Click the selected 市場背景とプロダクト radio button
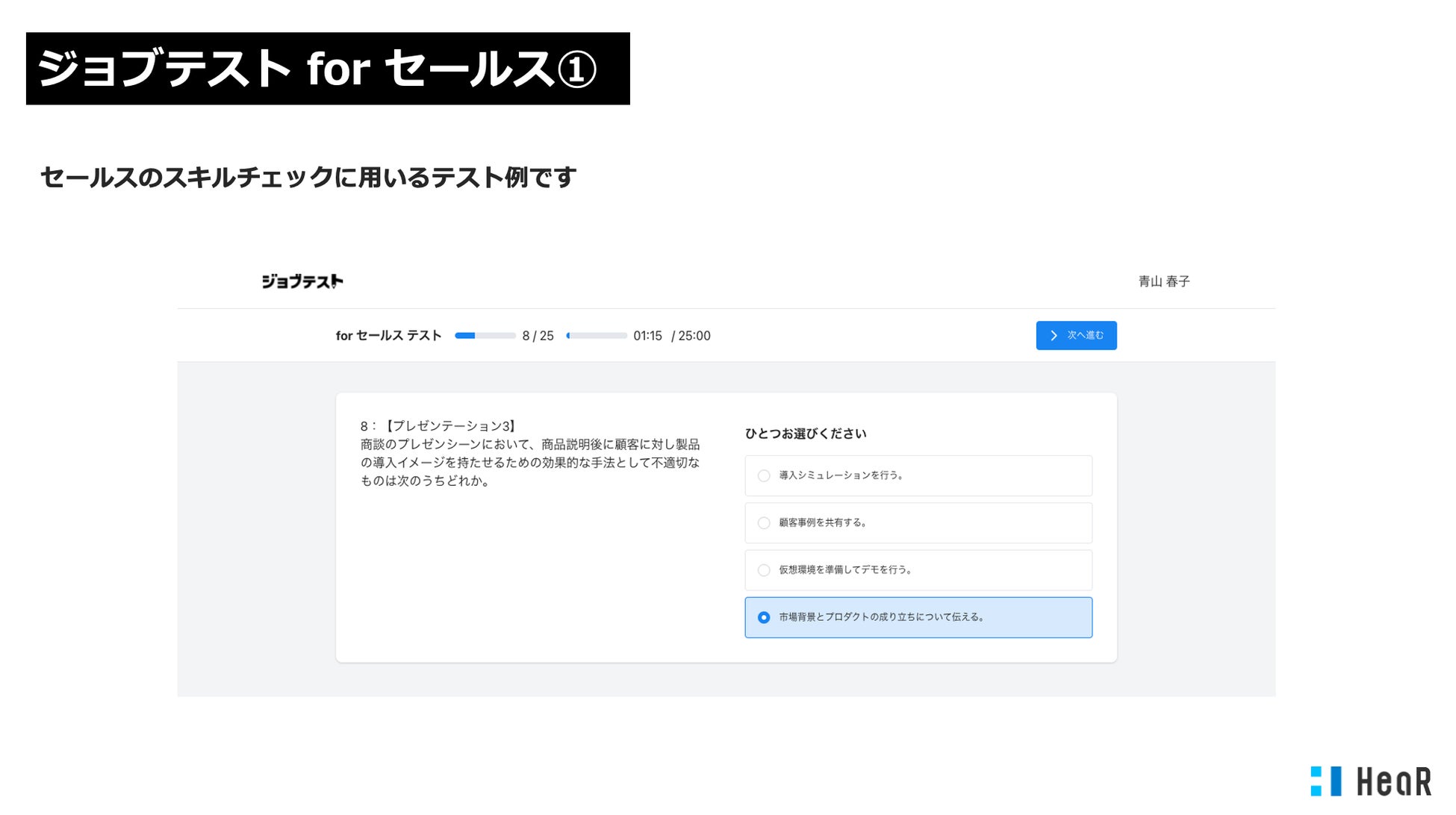The width and height of the screenshot is (1456, 815). click(764, 617)
